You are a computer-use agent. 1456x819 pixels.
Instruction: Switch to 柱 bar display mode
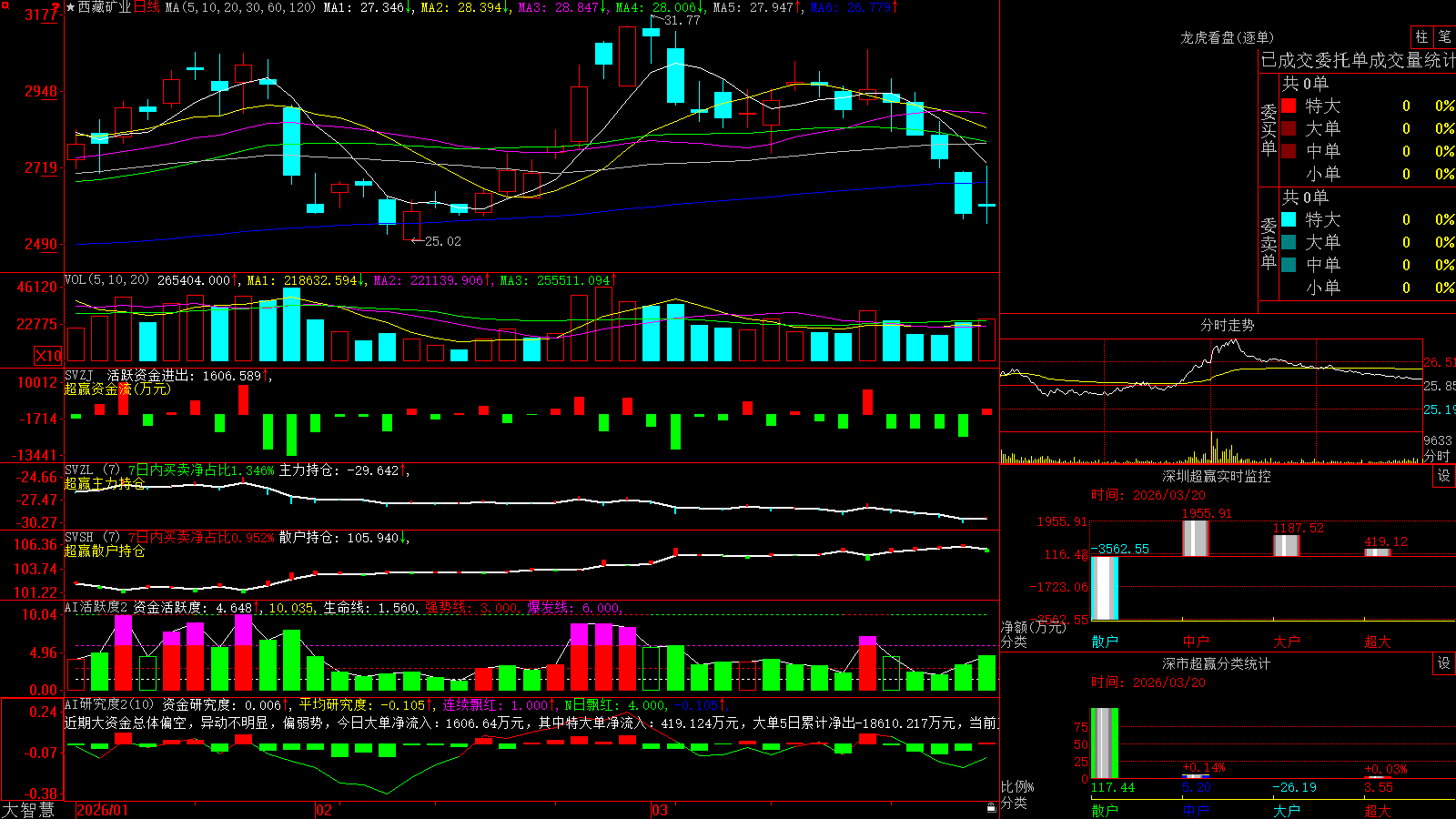pyautogui.click(x=1421, y=36)
